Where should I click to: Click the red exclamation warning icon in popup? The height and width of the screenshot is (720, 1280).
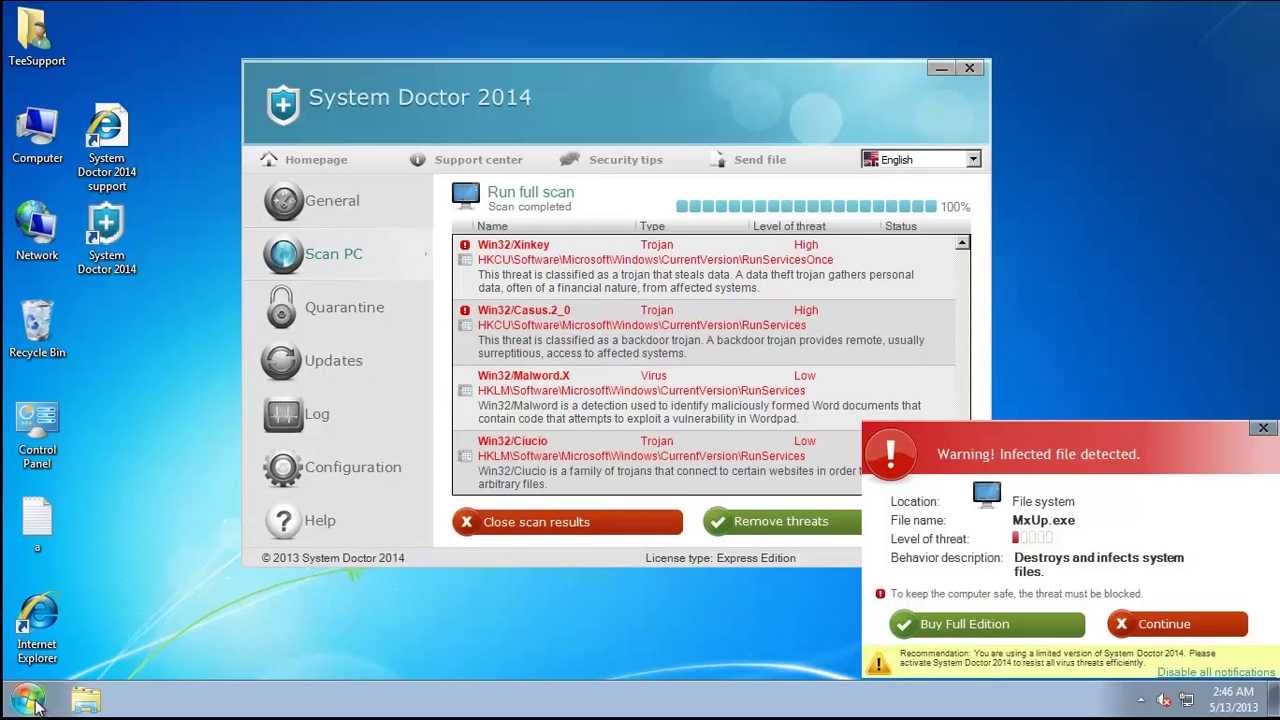(x=889, y=453)
